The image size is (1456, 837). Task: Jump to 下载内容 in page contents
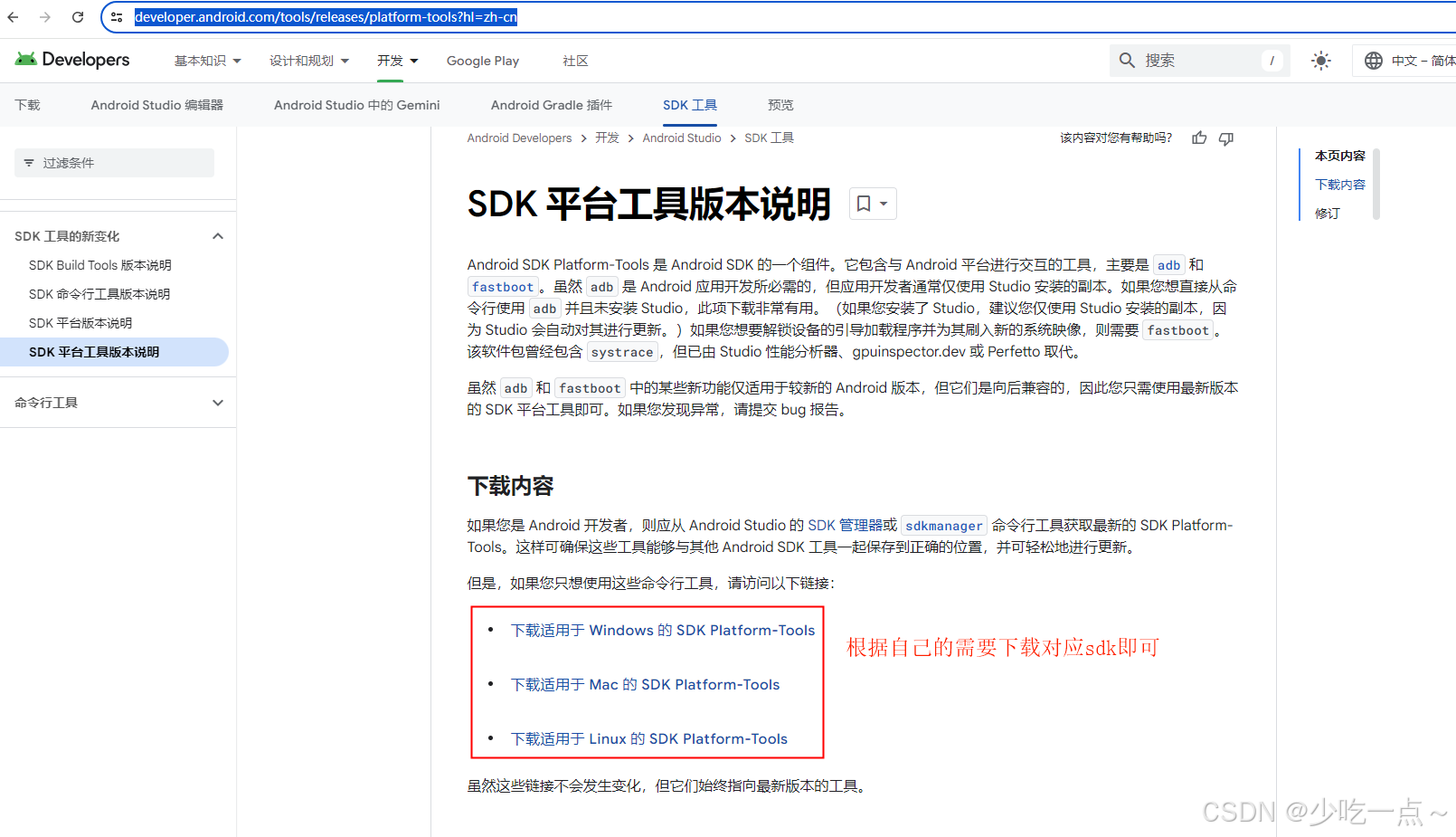pos(1340,185)
